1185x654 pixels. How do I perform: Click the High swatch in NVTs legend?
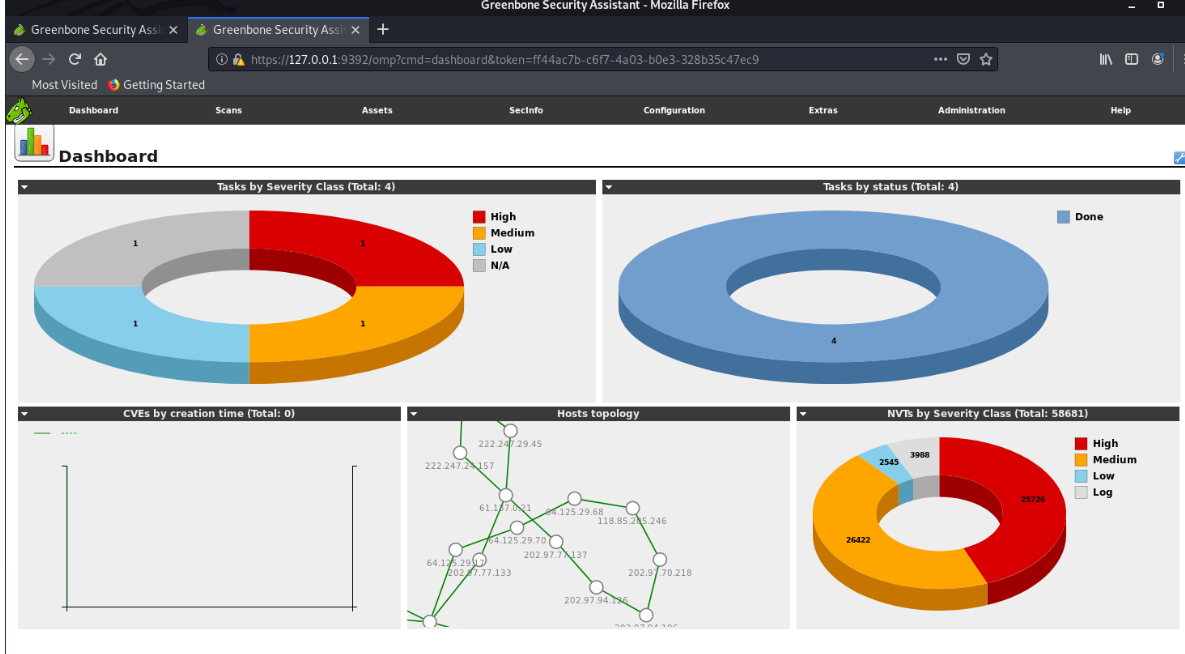pos(1081,444)
